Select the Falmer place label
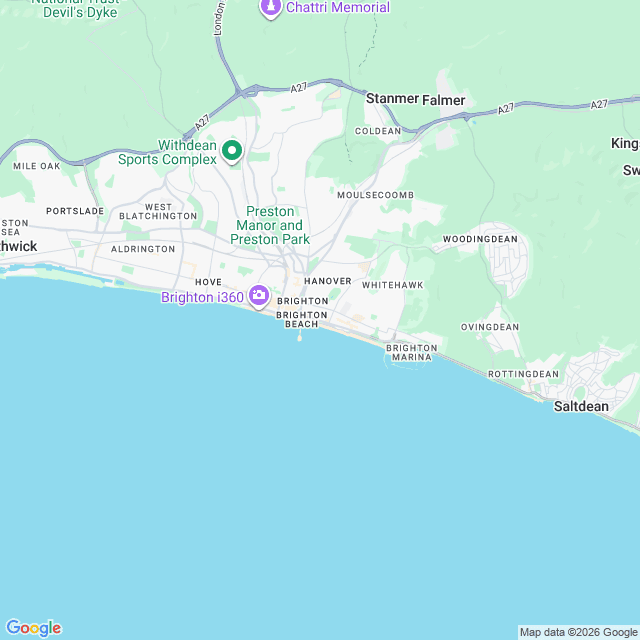This screenshot has width=640, height=640. (443, 100)
